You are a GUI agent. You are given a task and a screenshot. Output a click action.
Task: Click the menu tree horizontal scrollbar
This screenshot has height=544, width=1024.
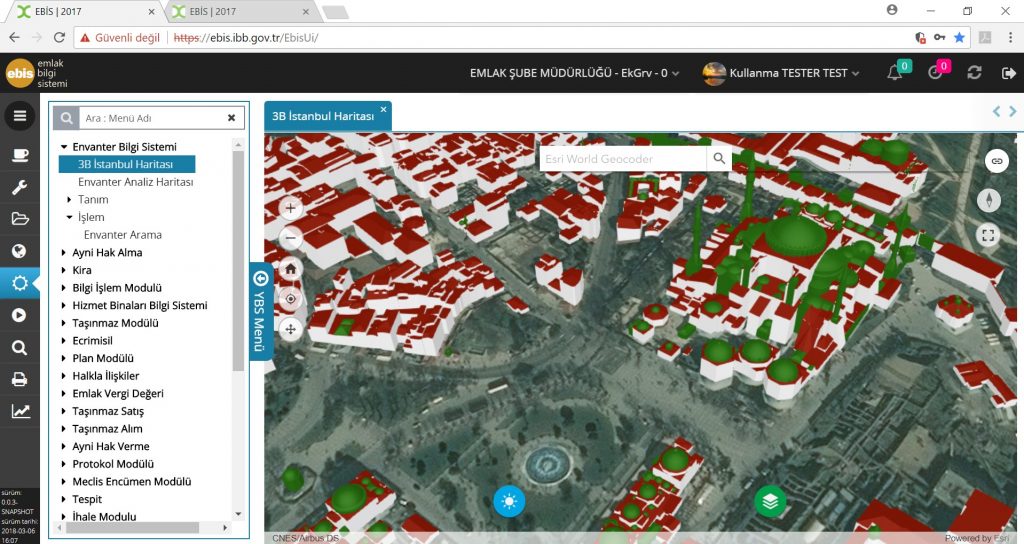pos(132,528)
